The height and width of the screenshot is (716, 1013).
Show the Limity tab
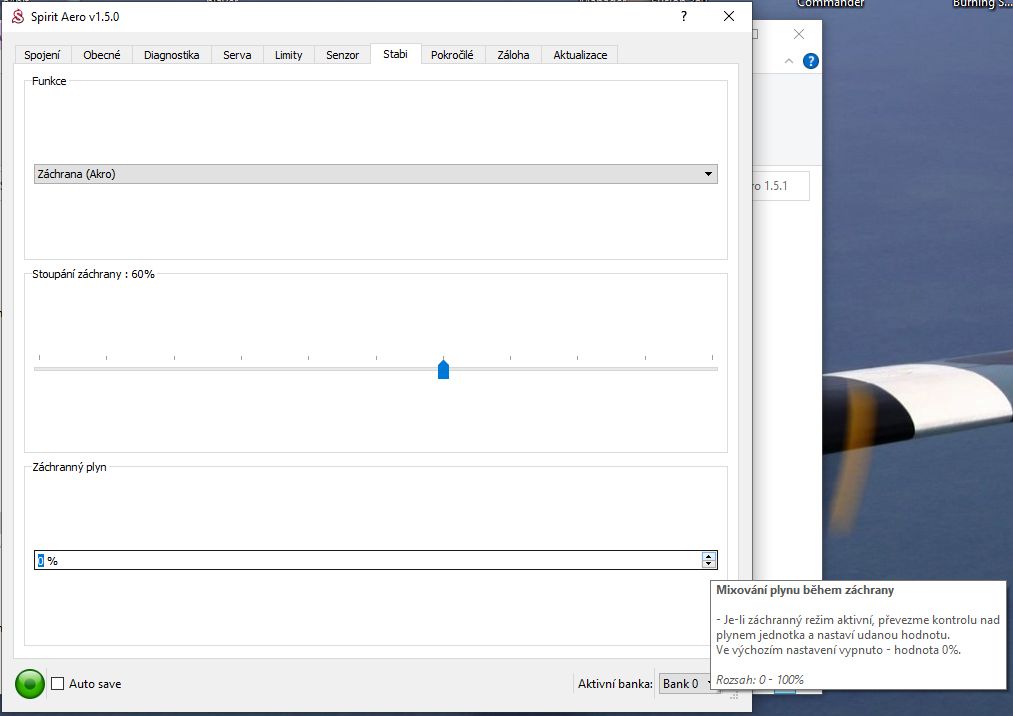point(288,55)
